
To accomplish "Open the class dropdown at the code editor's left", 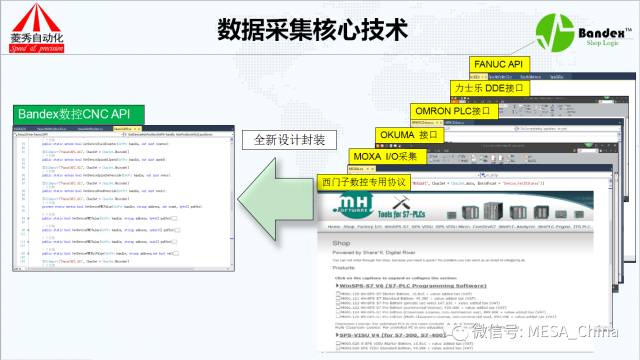I will [x=69, y=134].
